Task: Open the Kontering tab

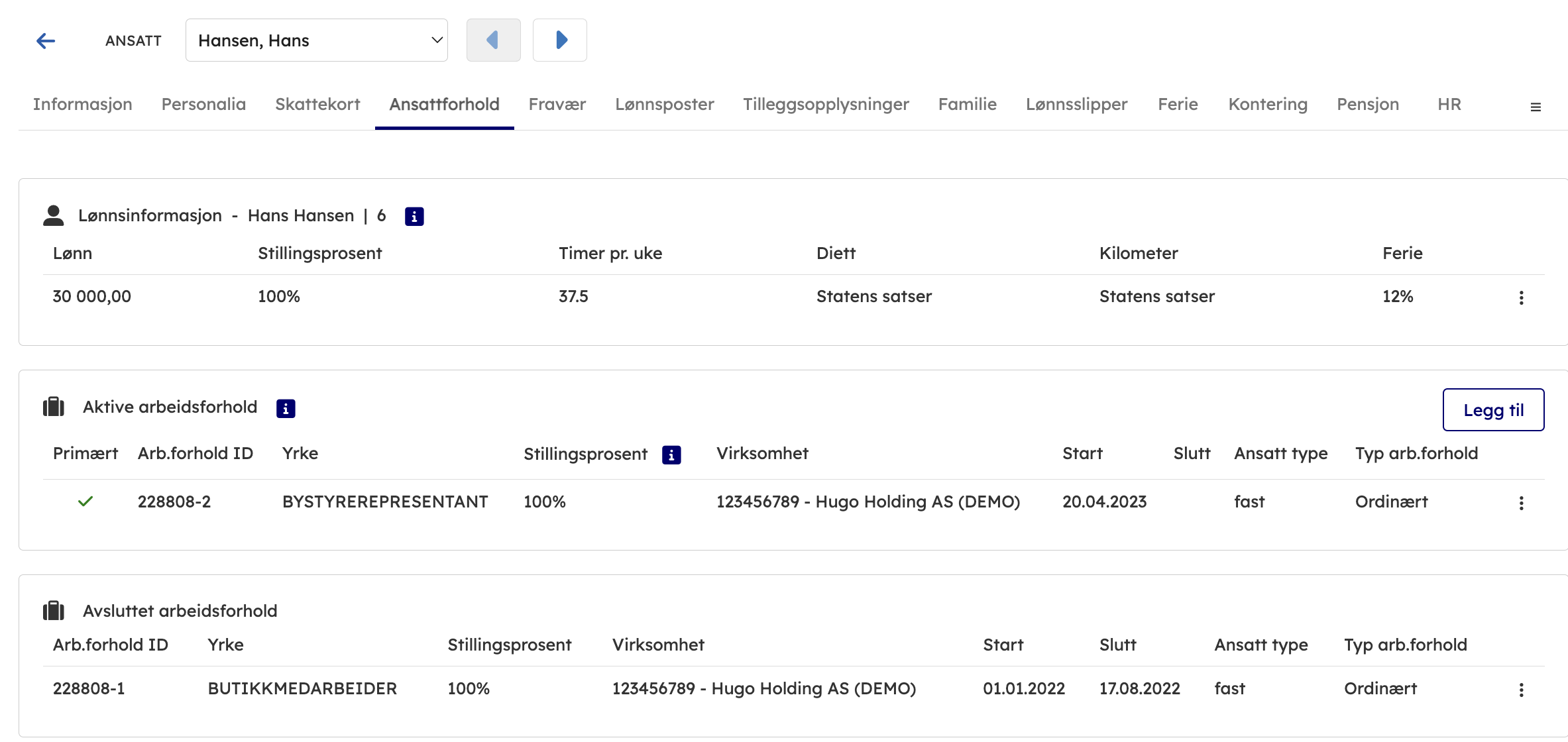Action: tap(1268, 104)
